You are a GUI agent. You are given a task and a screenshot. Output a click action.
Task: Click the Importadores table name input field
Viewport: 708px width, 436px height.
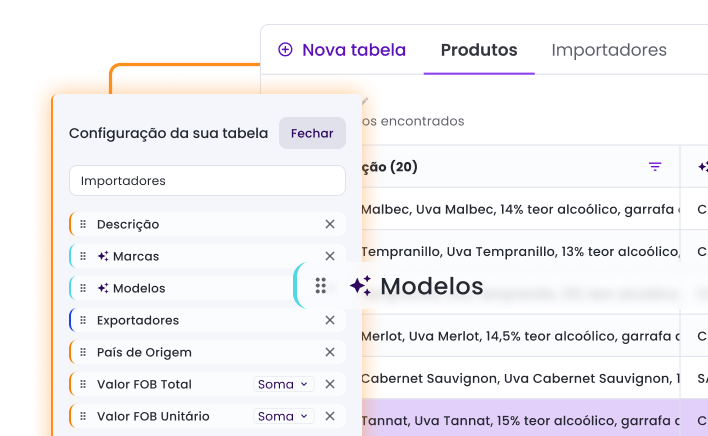click(x=207, y=181)
